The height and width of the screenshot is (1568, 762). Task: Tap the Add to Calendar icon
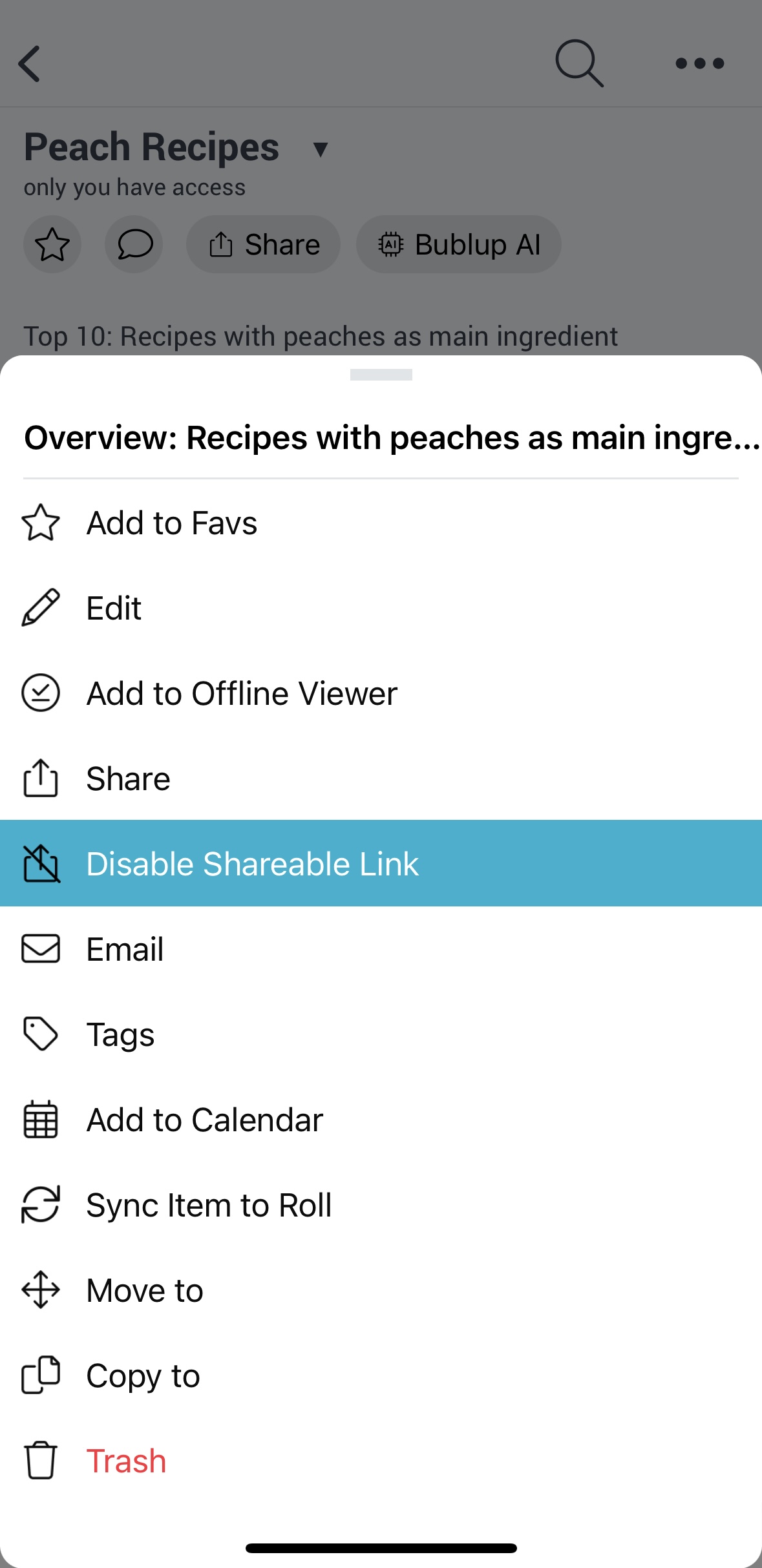[x=41, y=1120]
